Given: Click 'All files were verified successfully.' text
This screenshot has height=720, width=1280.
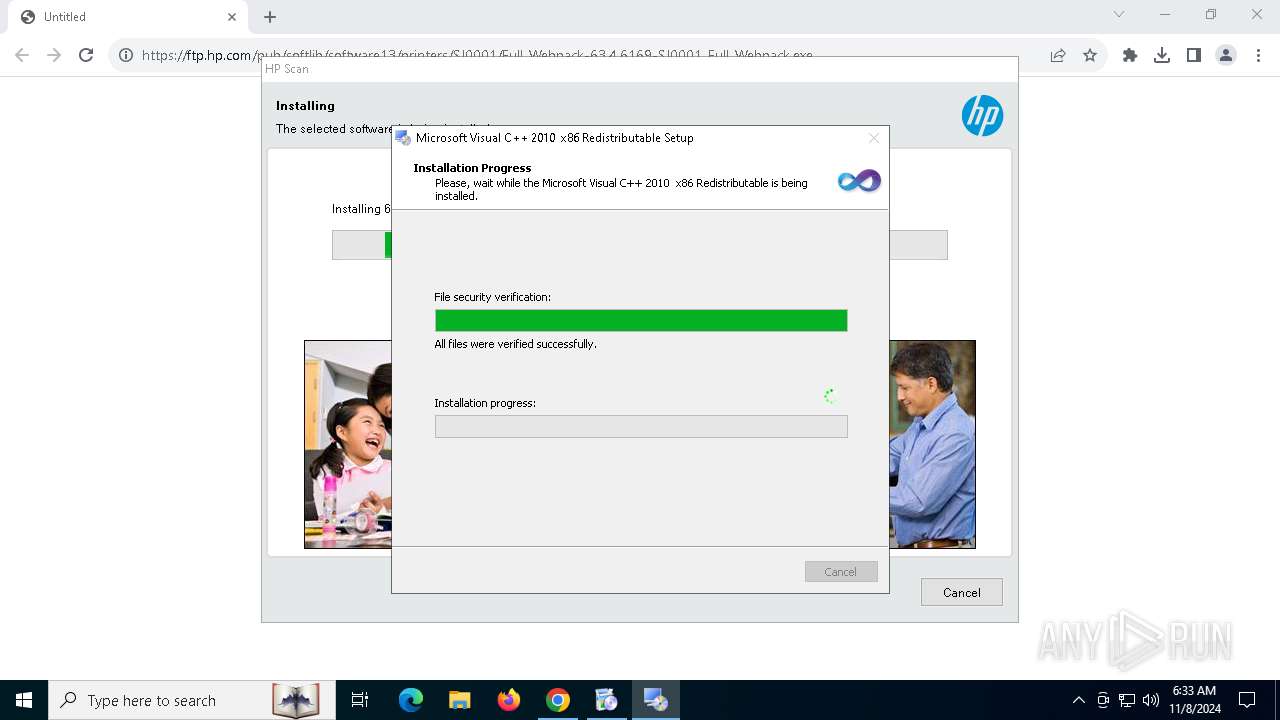Looking at the screenshot, I should click(x=515, y=344).
